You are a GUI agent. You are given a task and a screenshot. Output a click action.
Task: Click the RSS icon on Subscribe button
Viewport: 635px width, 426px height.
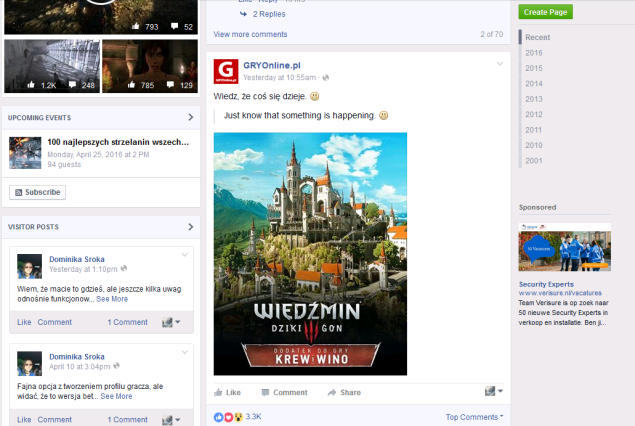tap(18, 192)
